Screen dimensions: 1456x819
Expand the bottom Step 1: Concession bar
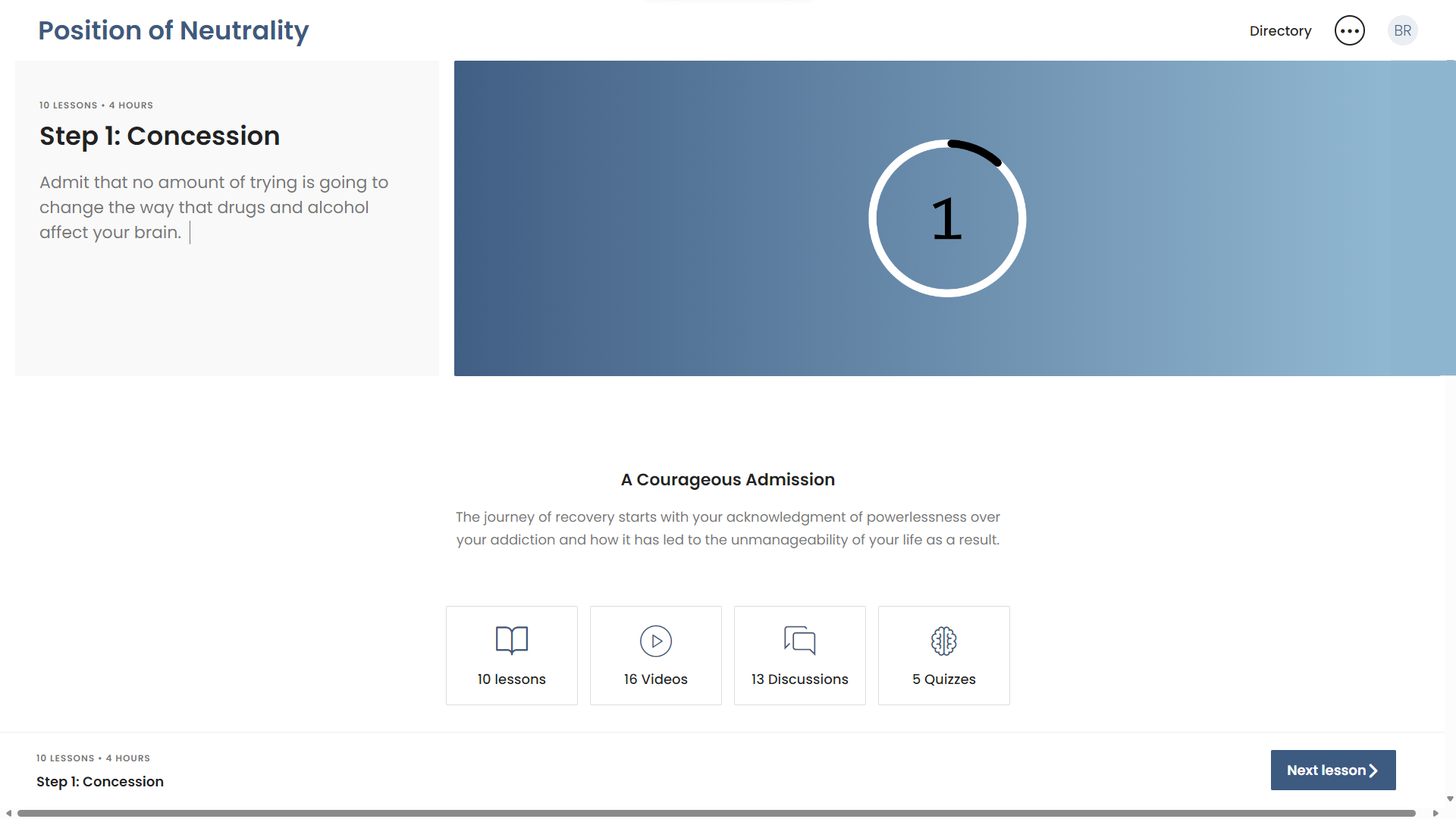tap(99, 781)
